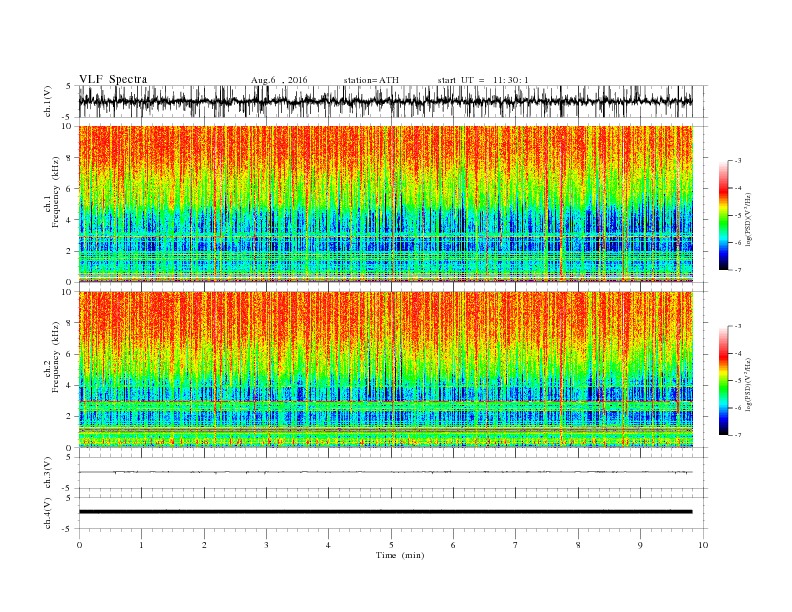Click inside the ch.1 spectrogram panel
792x612 pixels.
[x=385, y=204]
